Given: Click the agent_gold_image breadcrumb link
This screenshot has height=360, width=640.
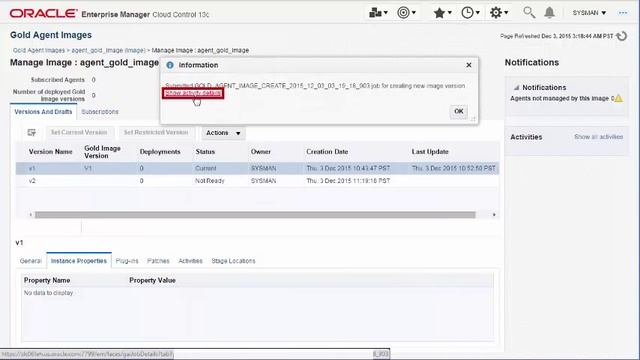Looking at the screenshot, I should [109, 50].
